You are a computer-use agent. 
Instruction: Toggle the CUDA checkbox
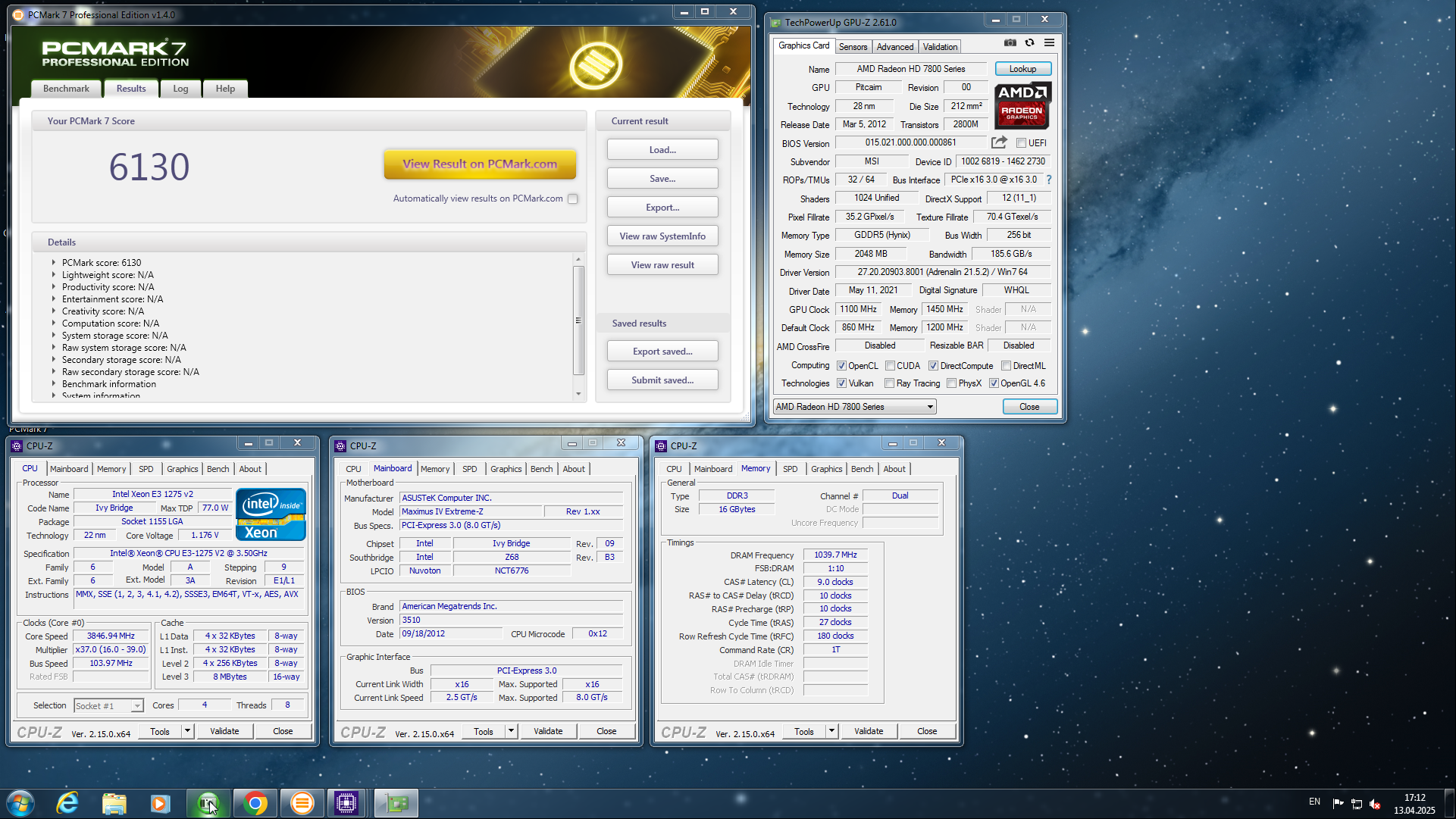pos(890,365)
